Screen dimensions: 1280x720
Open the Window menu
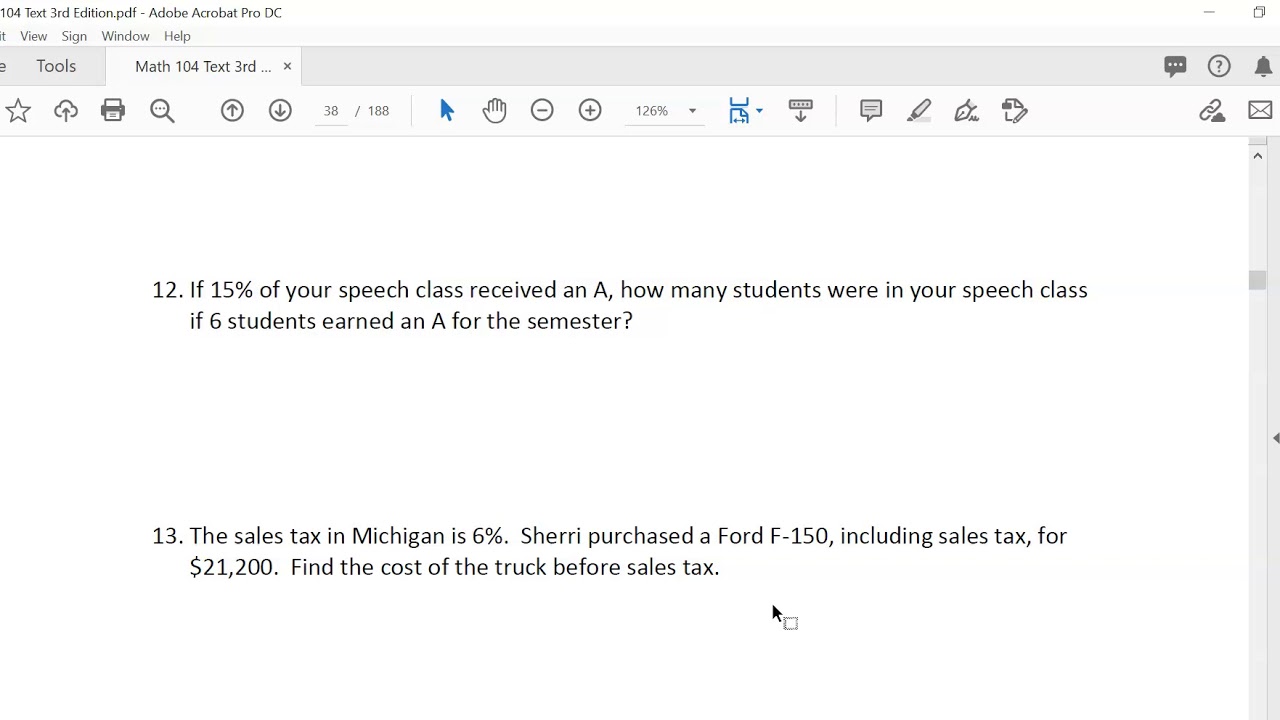pos(125,36)
